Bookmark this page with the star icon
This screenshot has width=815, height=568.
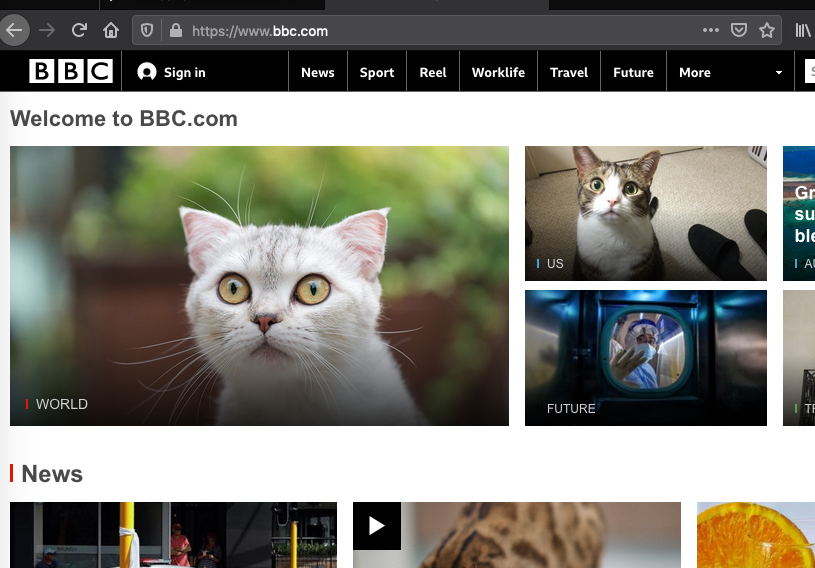coord(767,31)
